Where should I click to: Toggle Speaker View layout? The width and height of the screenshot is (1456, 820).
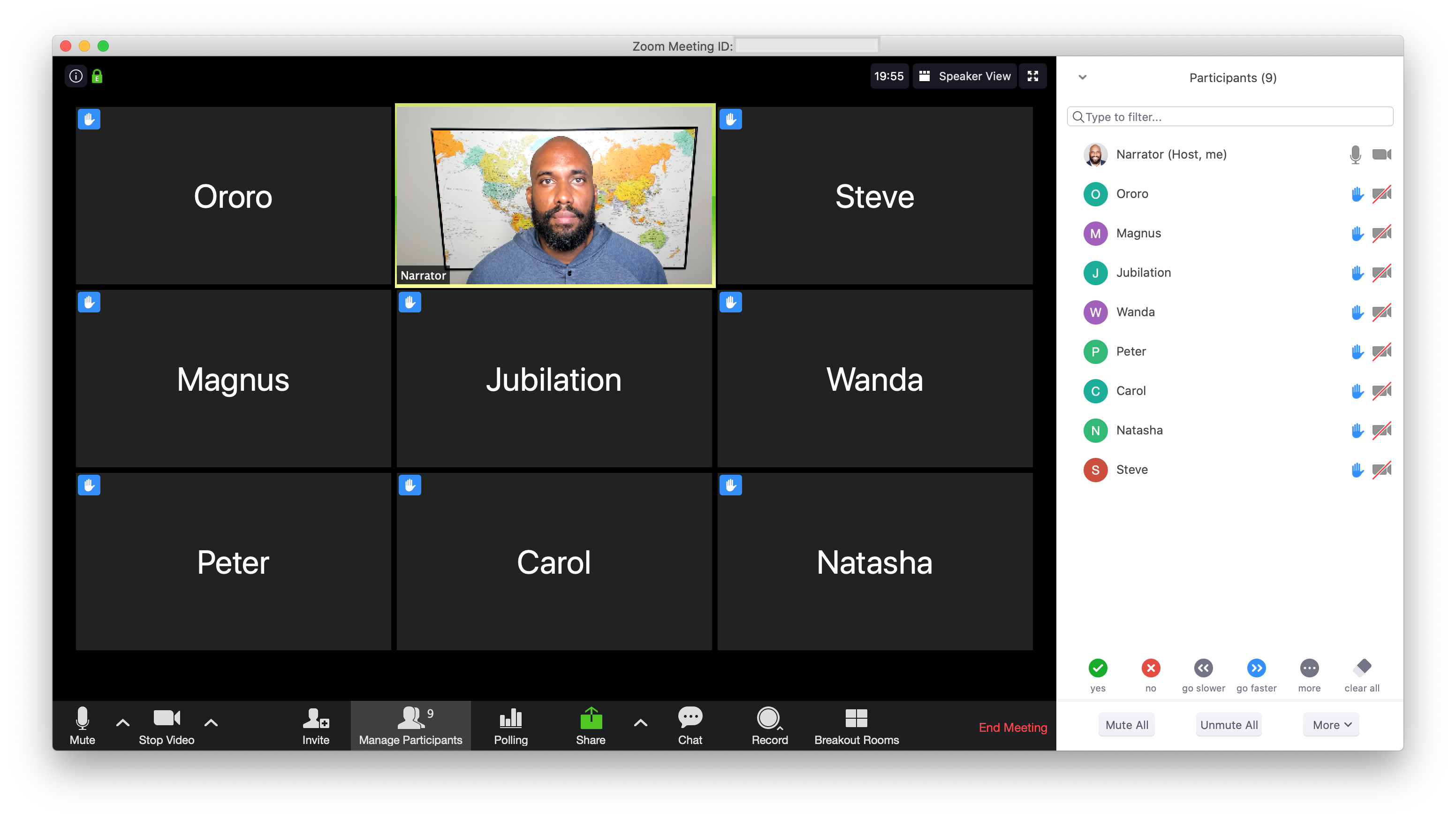coord(964,76)
